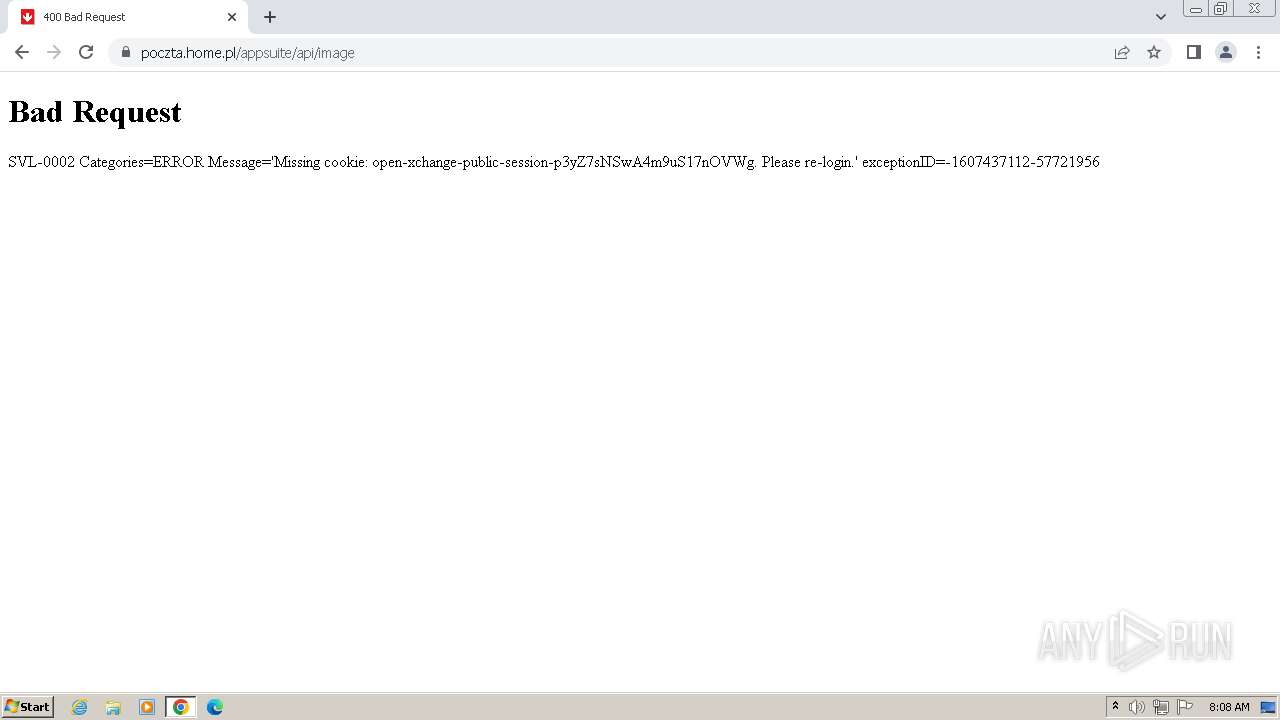Share this page using share icon
Screen dimensions: 1280x720
coord(1122,52)
